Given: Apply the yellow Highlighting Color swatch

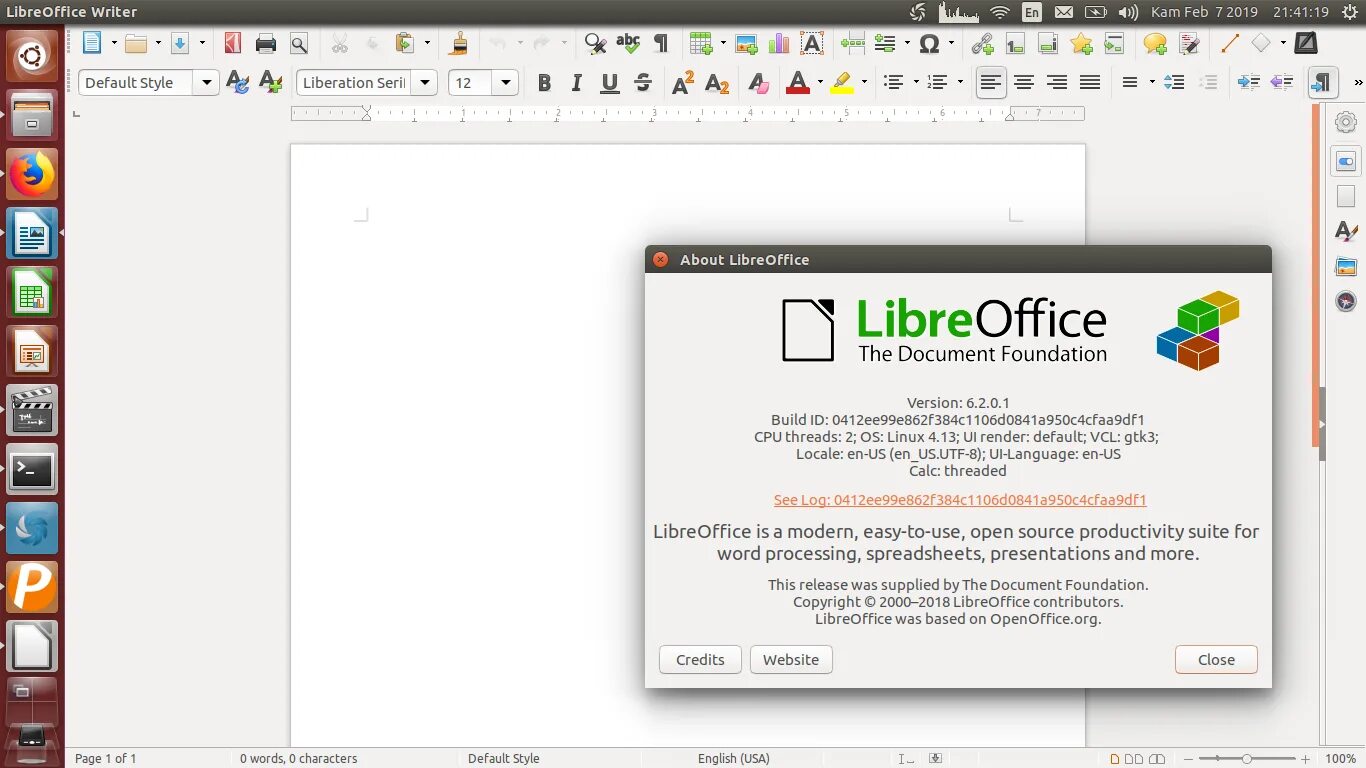Looking at the screenshot, I should tap(842, 83).
